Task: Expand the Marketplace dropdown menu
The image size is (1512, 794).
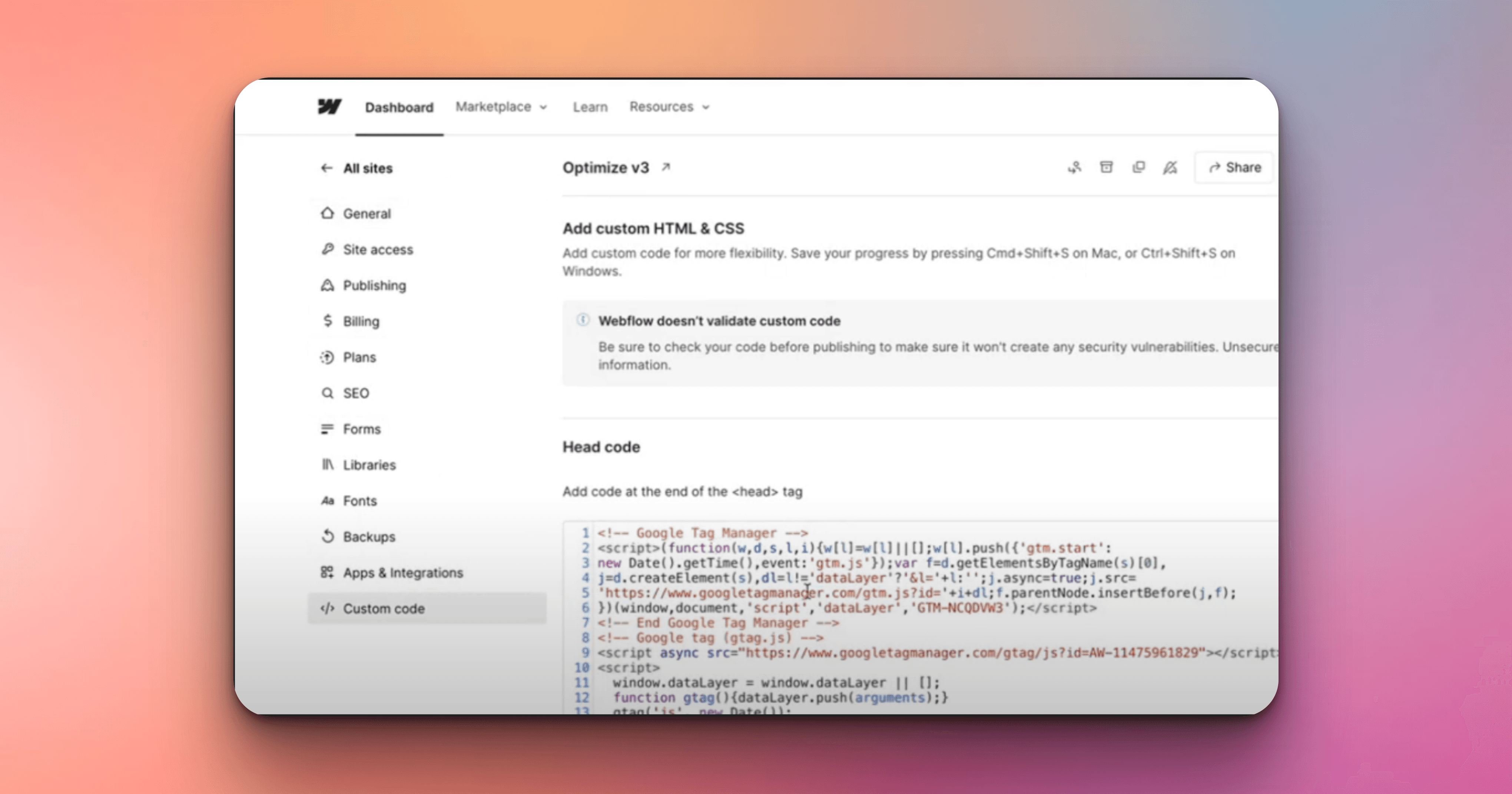Action: click(501, 107)
